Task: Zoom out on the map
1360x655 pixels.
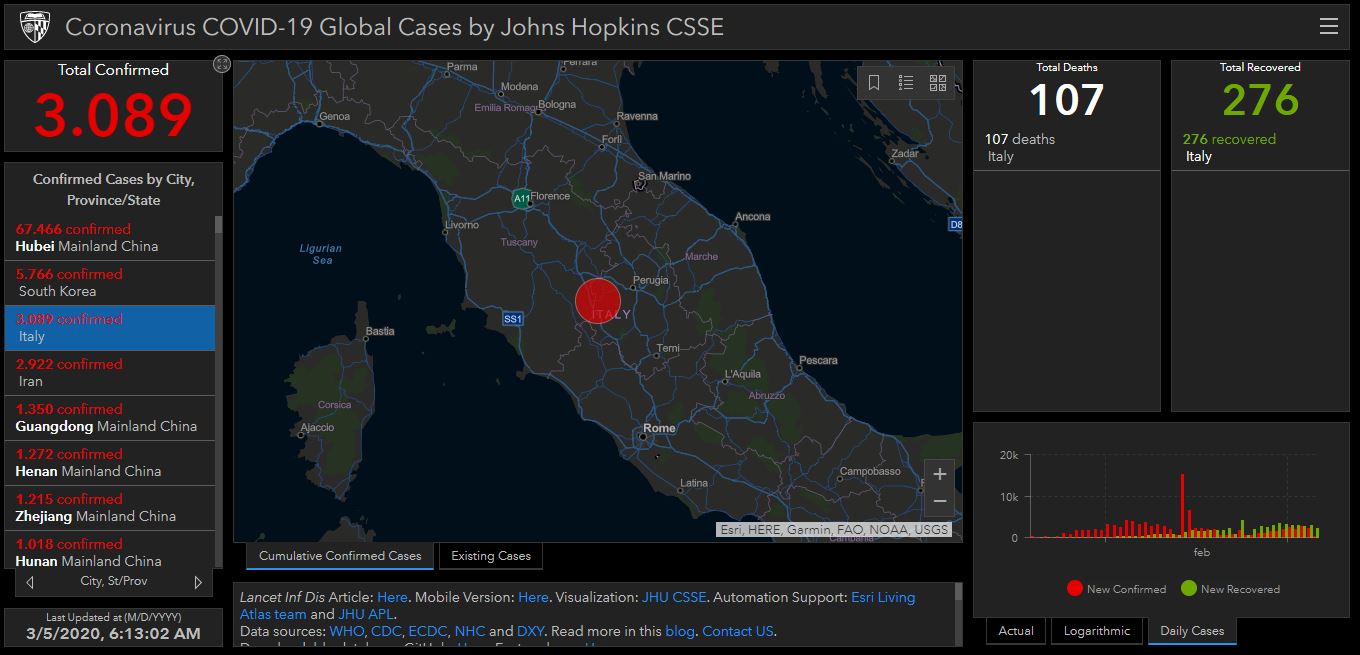Action: [939, 501]
